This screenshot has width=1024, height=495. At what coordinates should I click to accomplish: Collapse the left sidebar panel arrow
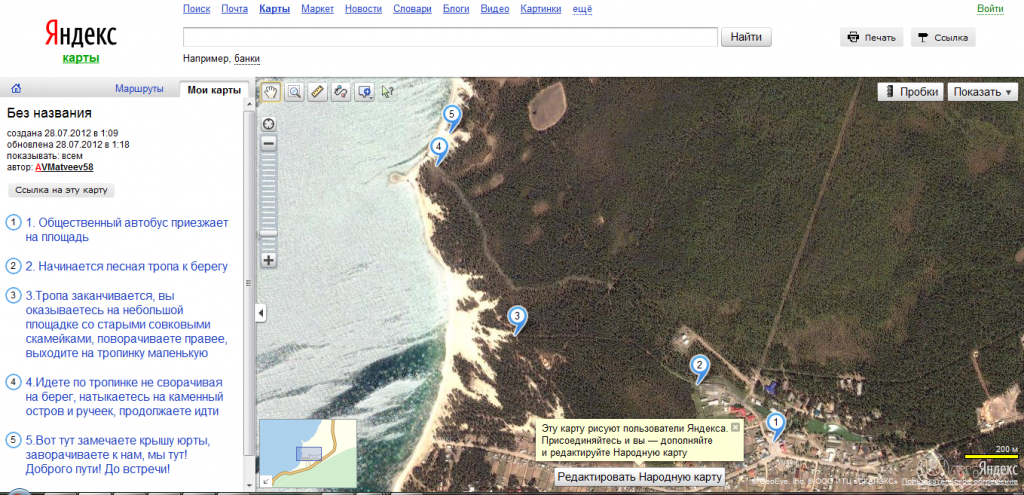click(x=261, y=313)
